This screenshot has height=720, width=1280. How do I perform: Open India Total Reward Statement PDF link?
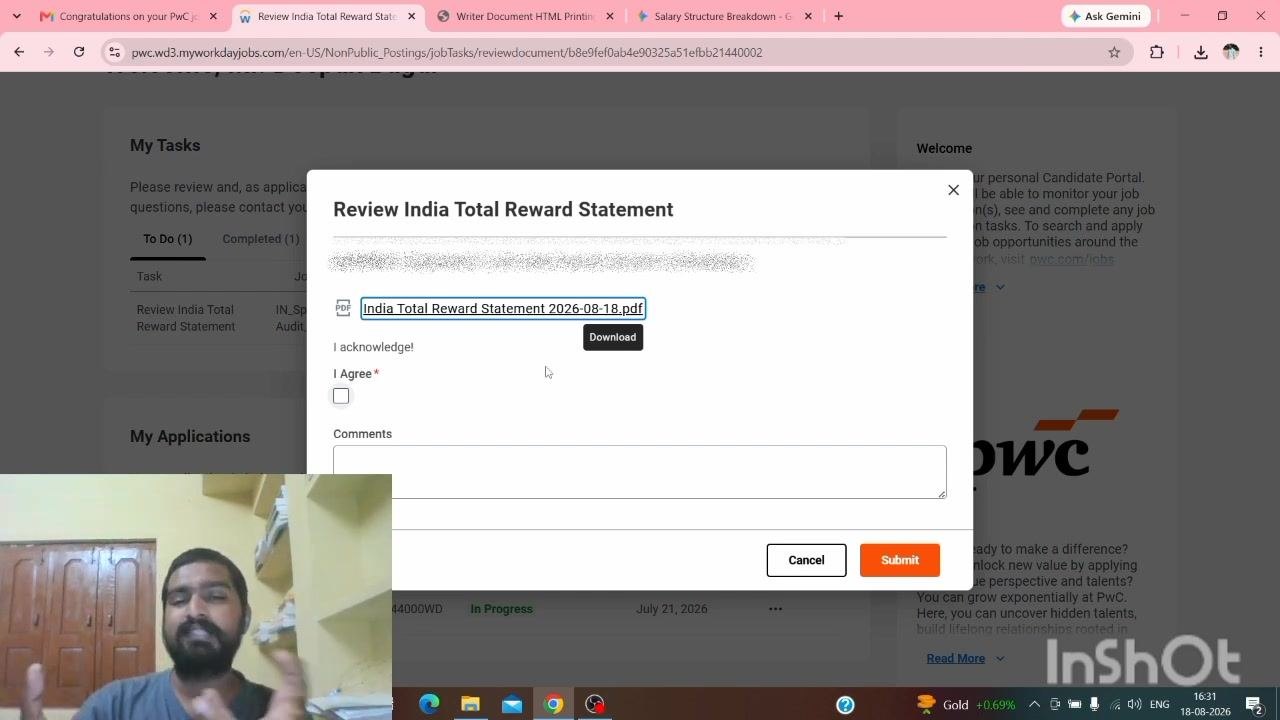tap(503, 308)
